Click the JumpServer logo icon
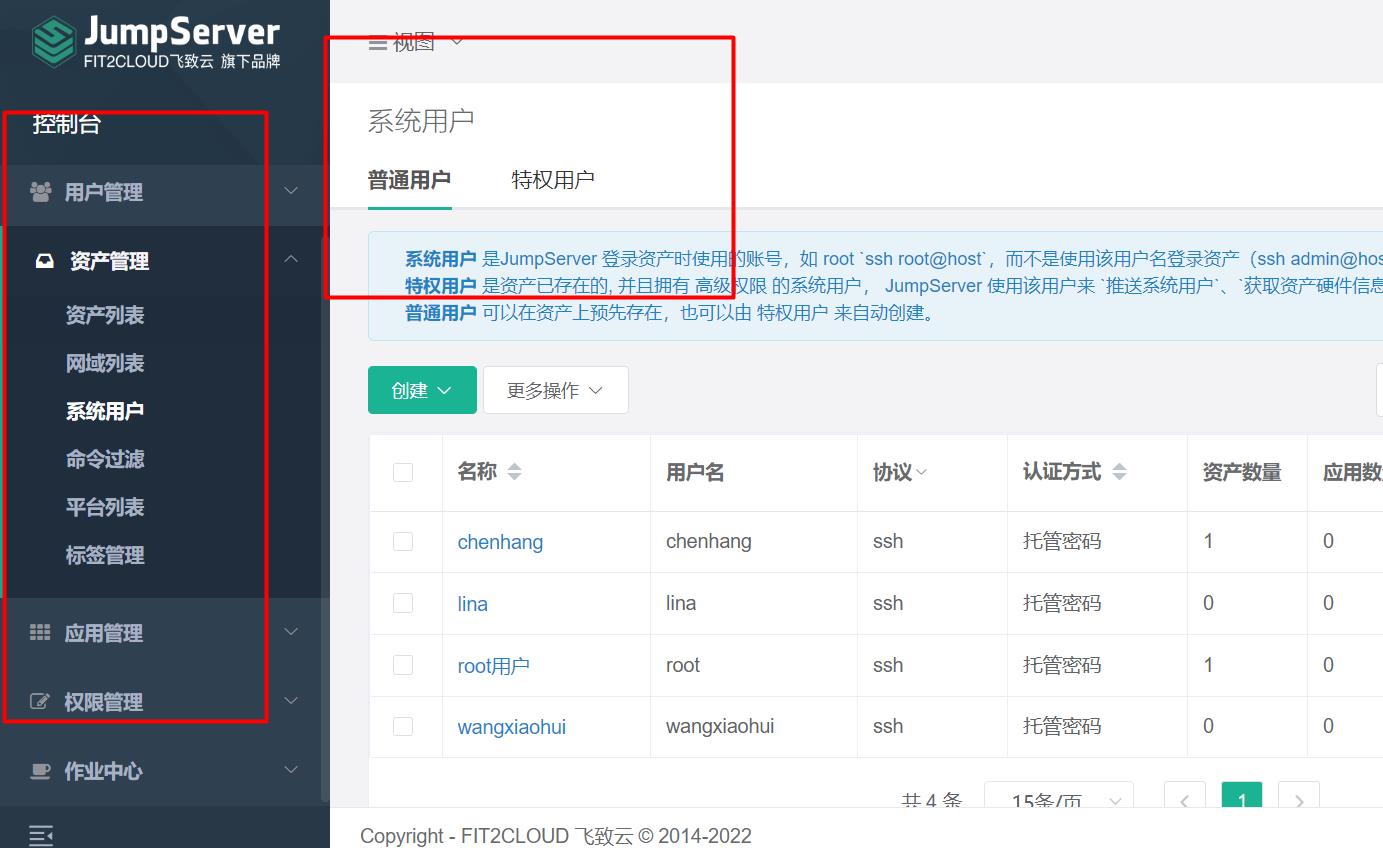The image size is (1383, 848). tap(53, 42)
